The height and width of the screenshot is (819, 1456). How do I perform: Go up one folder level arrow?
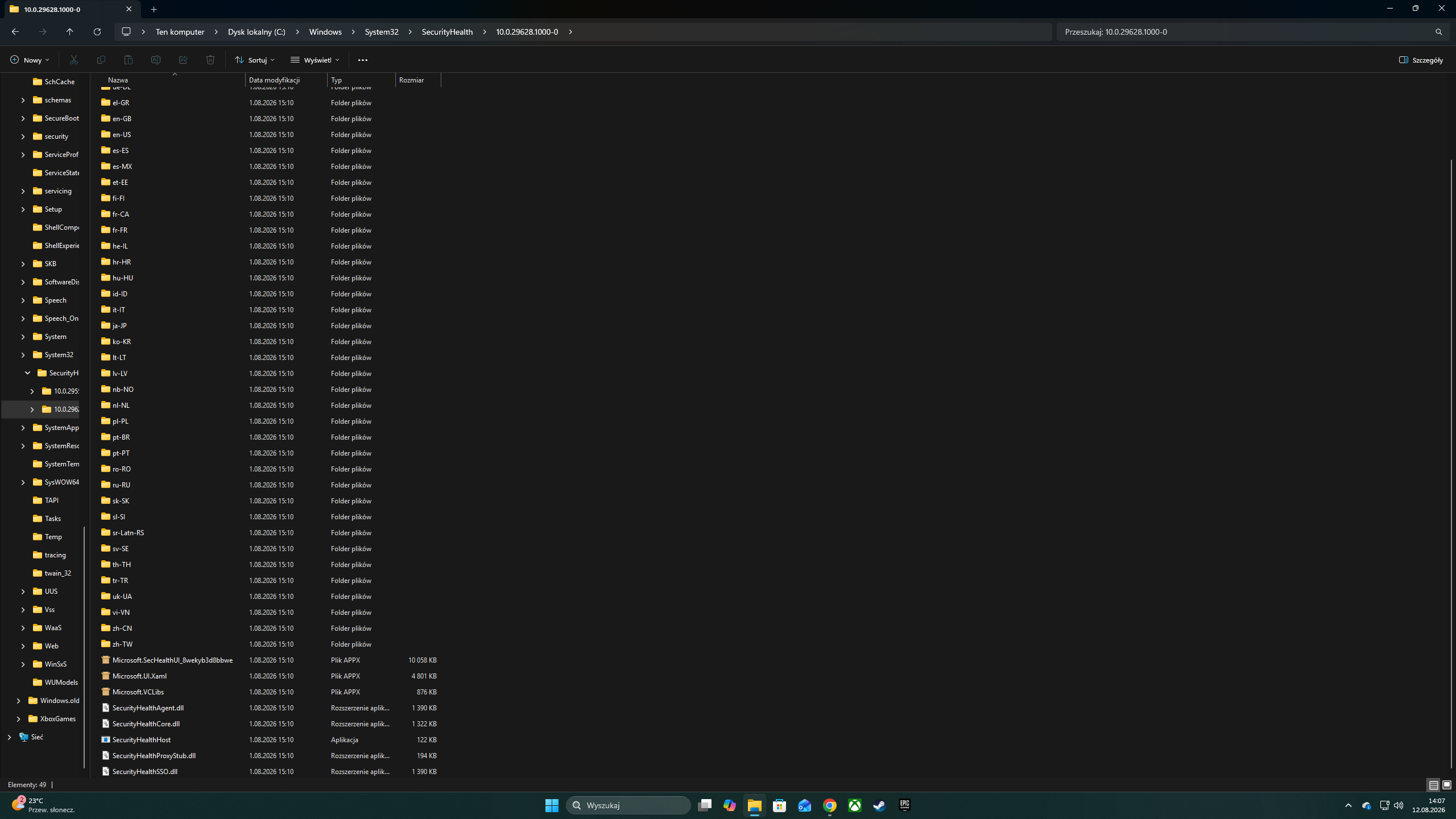click(x=70, y=32)
